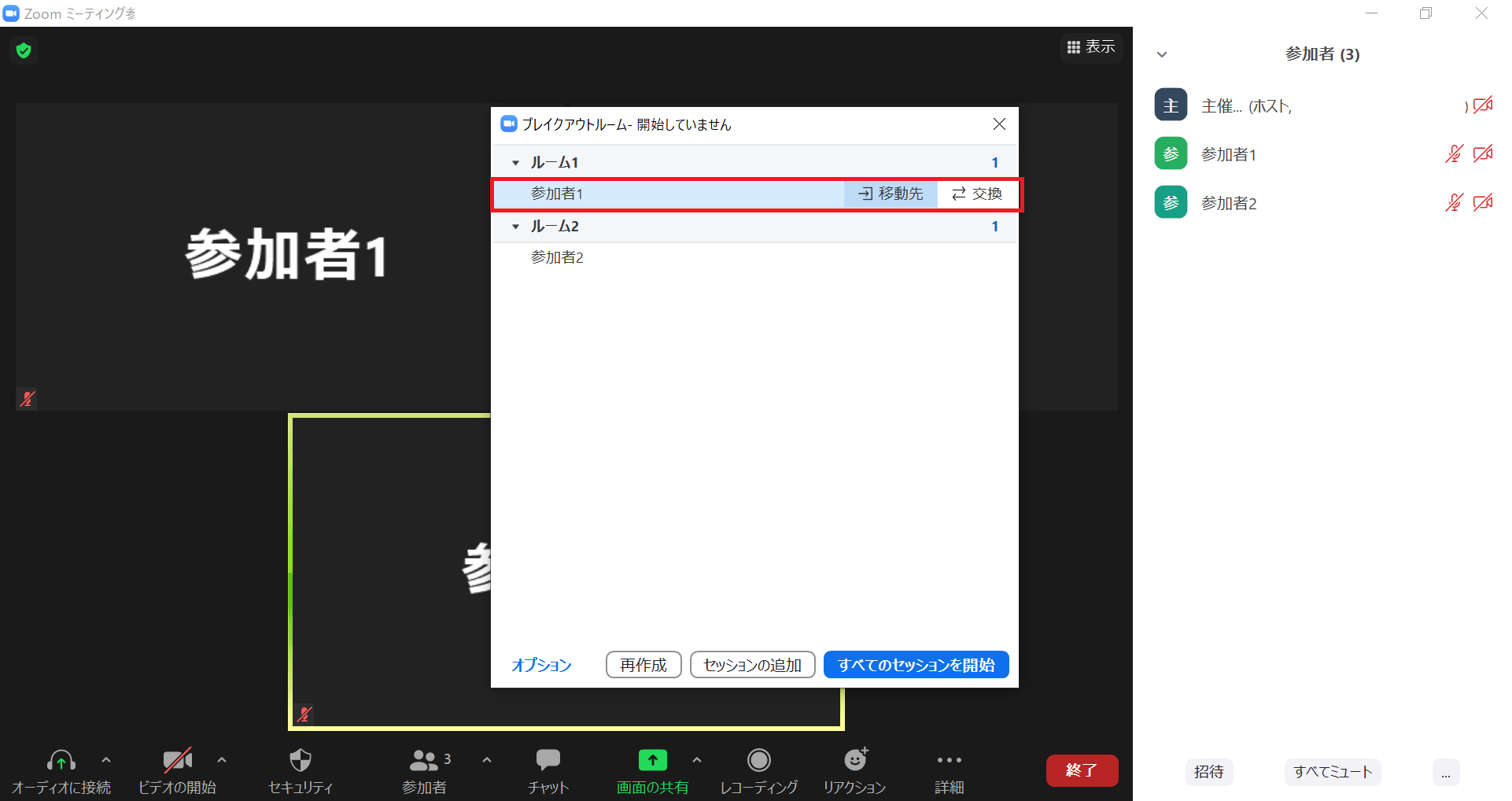Screen dimensions: 1512x801
Task: Toggle camera icon for 参加者2 in the list
Action: pyautogui.click(x=1483, y=203)
